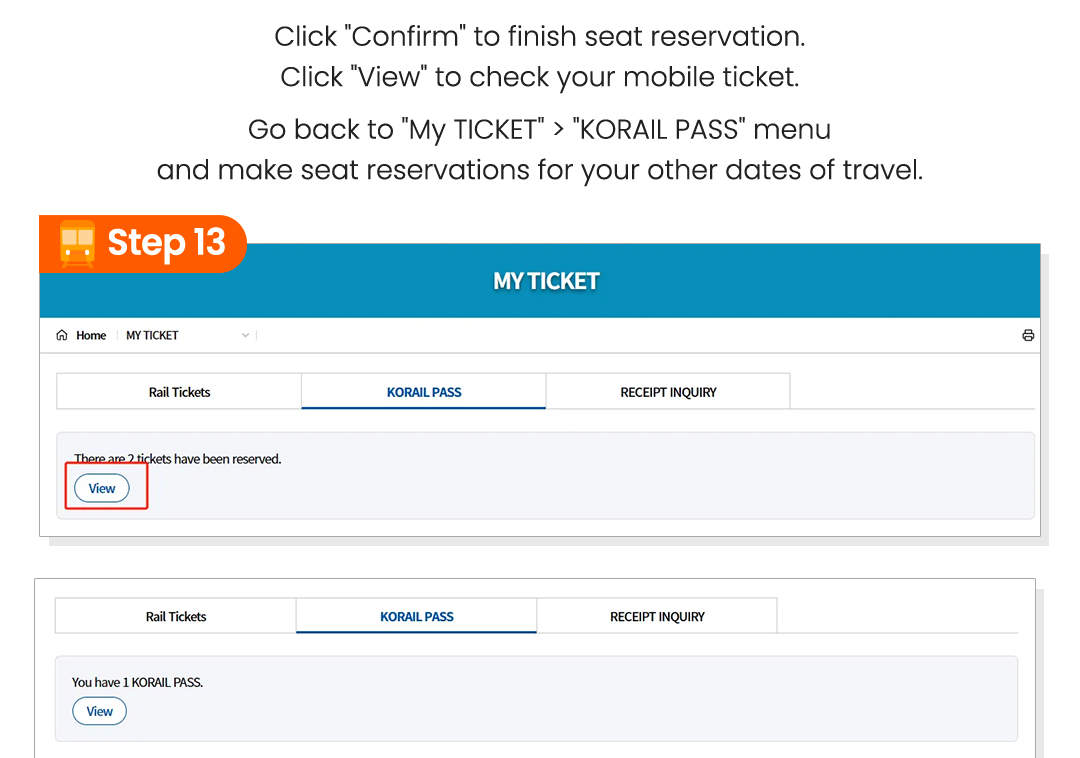The width and height of the screenshot is (1080, 758).
Task: Select KORAIL PASS in the lower panel
Action: (x=415, y=617)
